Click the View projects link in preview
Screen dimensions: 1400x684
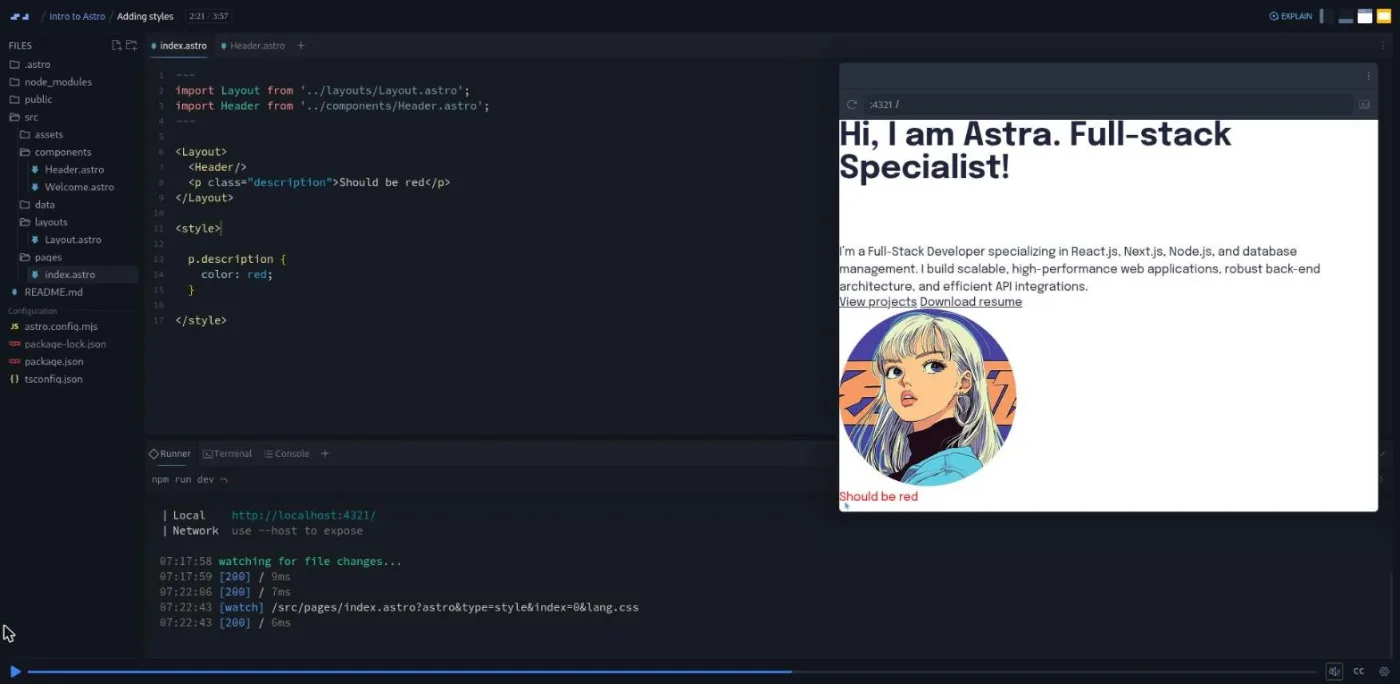(x=877, y=302)
